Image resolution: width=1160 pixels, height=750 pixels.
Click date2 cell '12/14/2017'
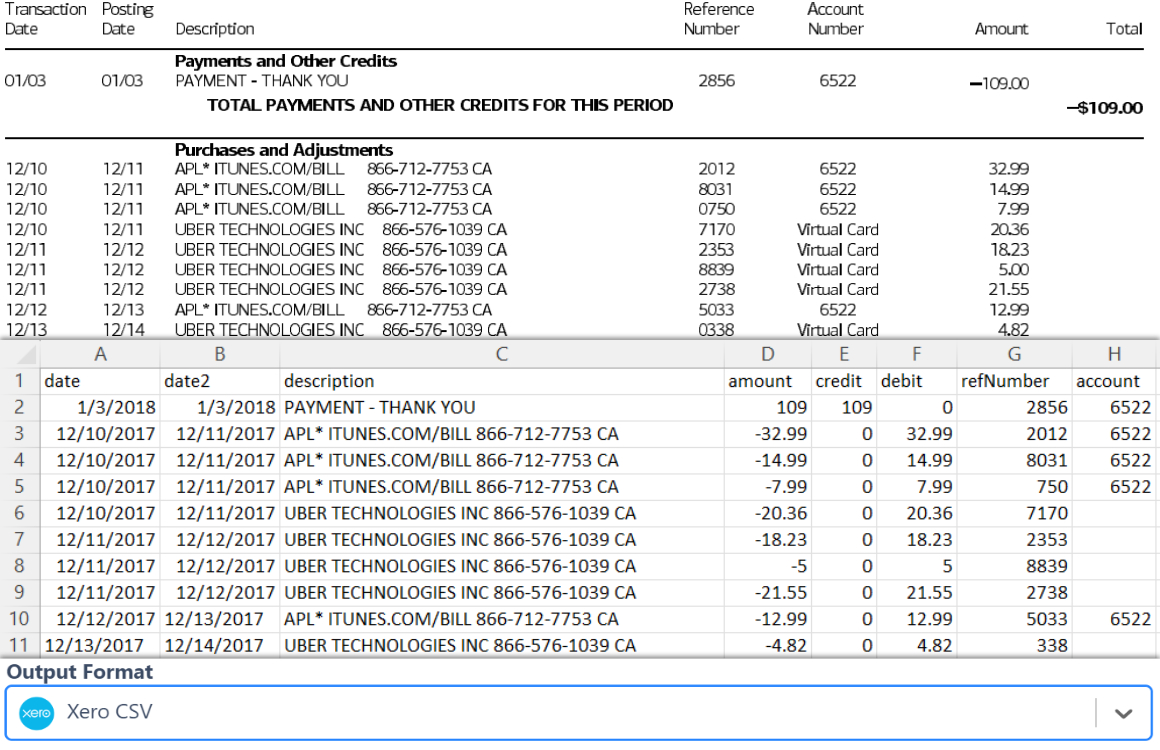(220, 646)
